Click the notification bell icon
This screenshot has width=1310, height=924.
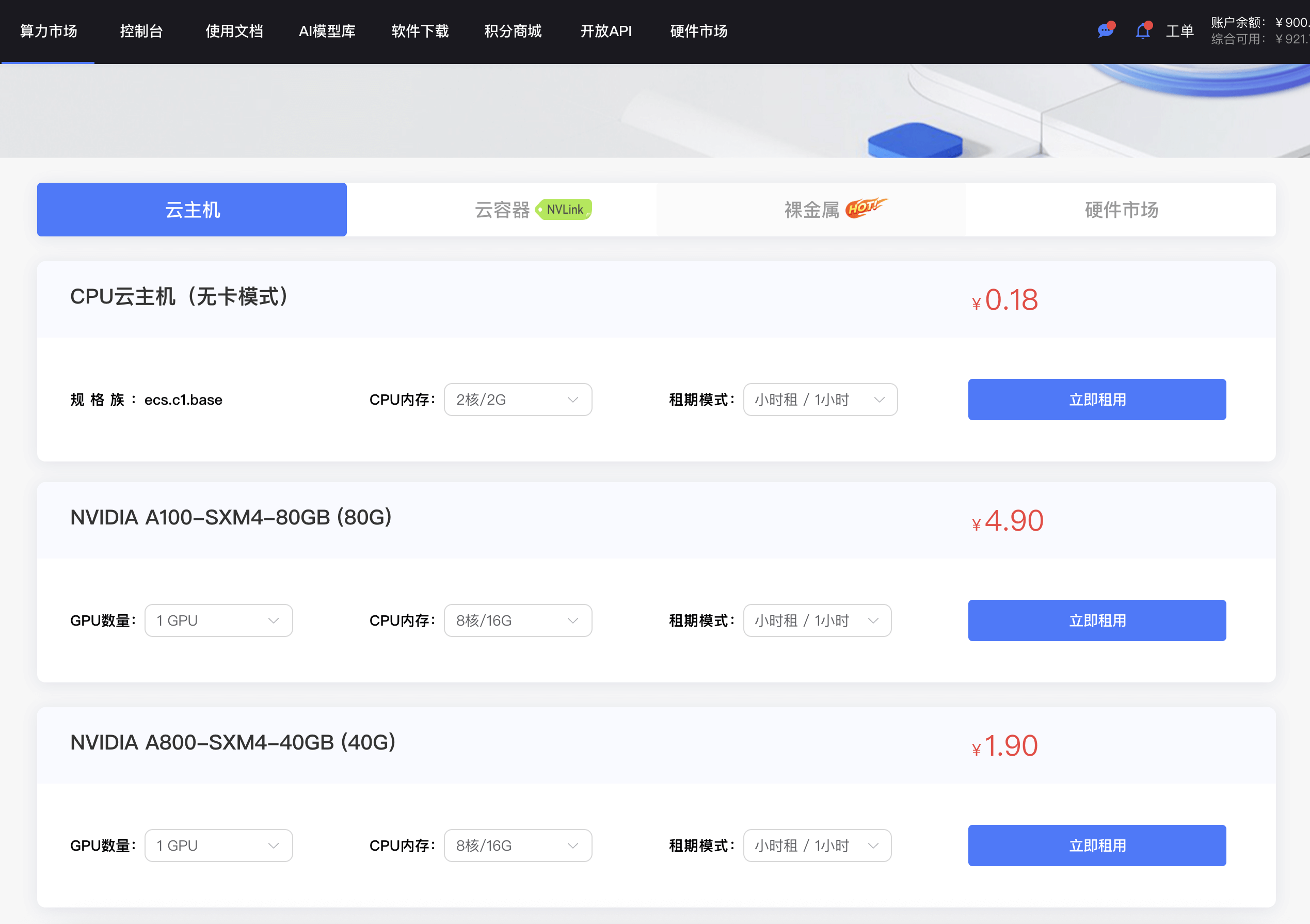(x=1142, y=30)
